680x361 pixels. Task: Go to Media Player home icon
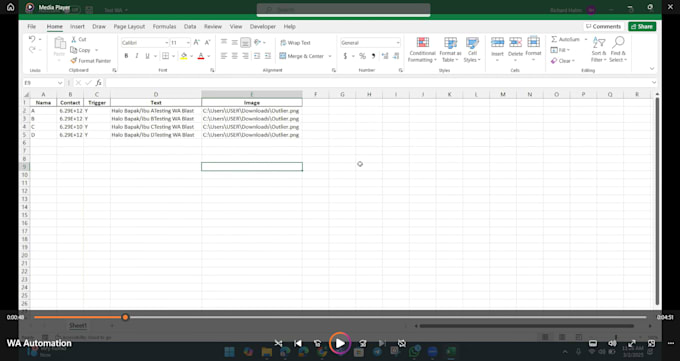10,7
